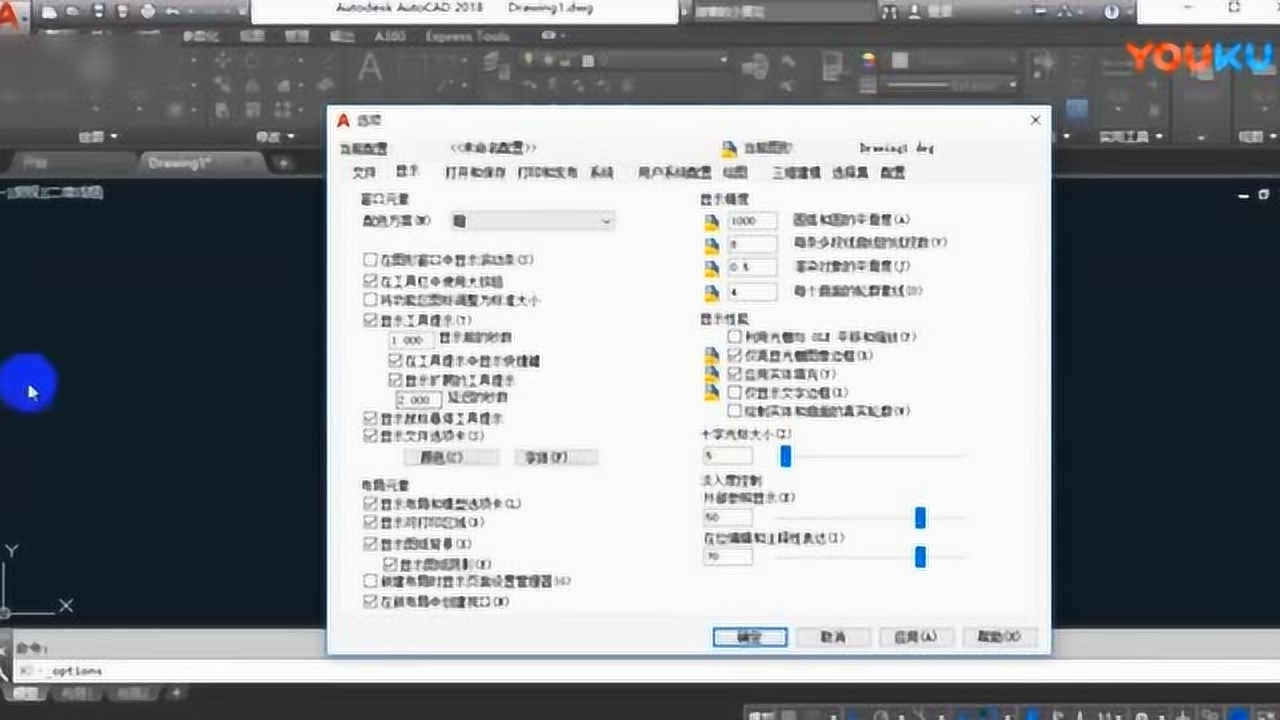The height and width of the screenshot is (720, 1280).
Task: Switch to the 三维建模 tab
Action: click(795, 172)
